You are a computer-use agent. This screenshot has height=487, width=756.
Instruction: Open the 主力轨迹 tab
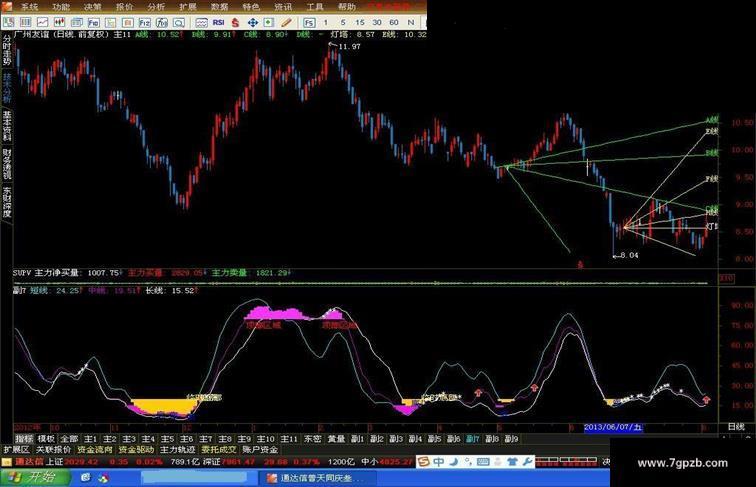177,449
